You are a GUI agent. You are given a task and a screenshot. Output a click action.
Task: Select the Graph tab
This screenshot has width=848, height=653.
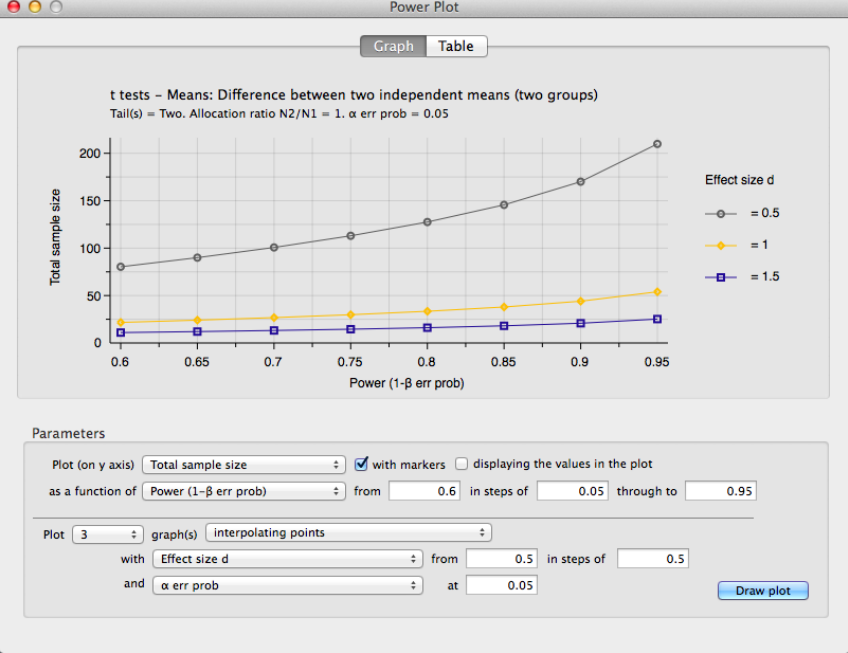point(394,47)
